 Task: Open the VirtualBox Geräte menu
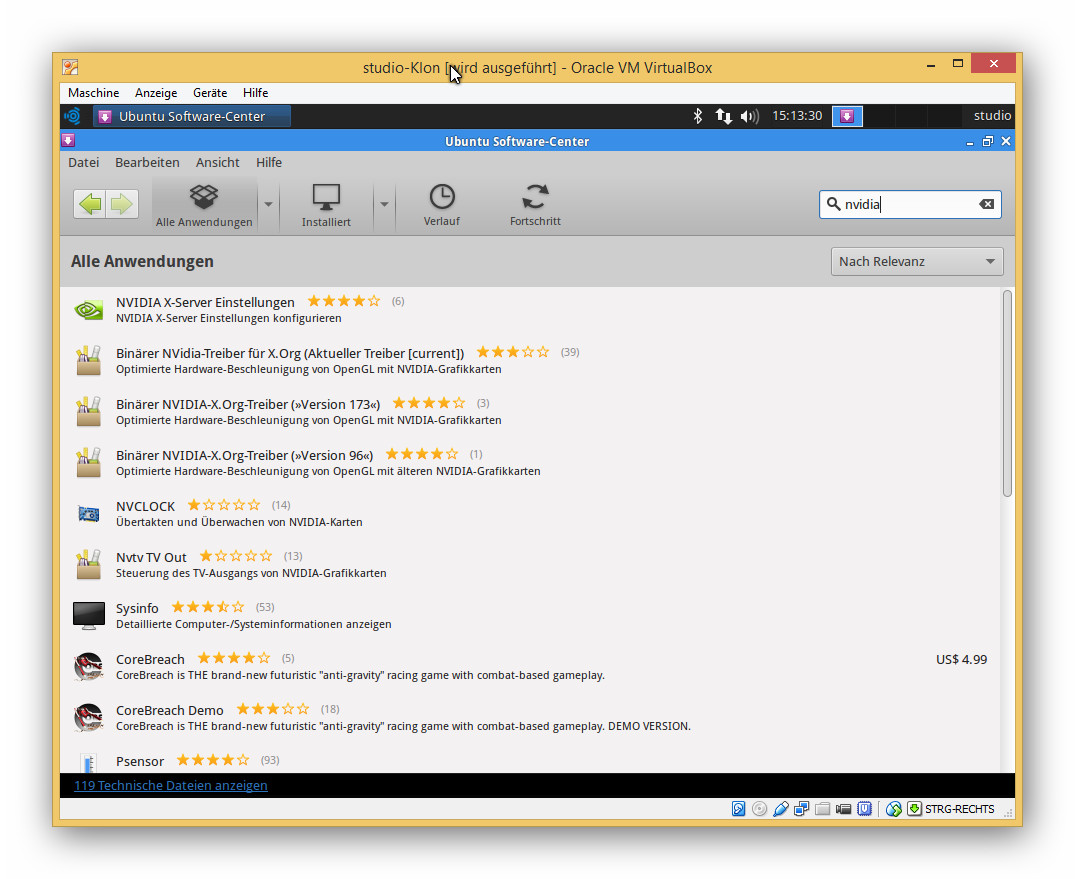(x=210, y=93)
